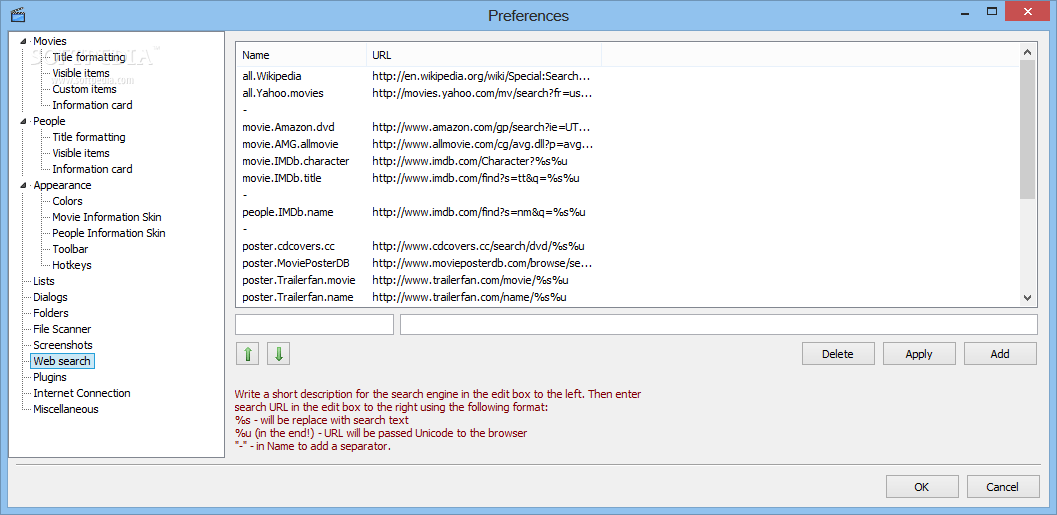Screen dimensions: 1057x515
Task: Focus the search URL edit box
Action: point(719,324)
